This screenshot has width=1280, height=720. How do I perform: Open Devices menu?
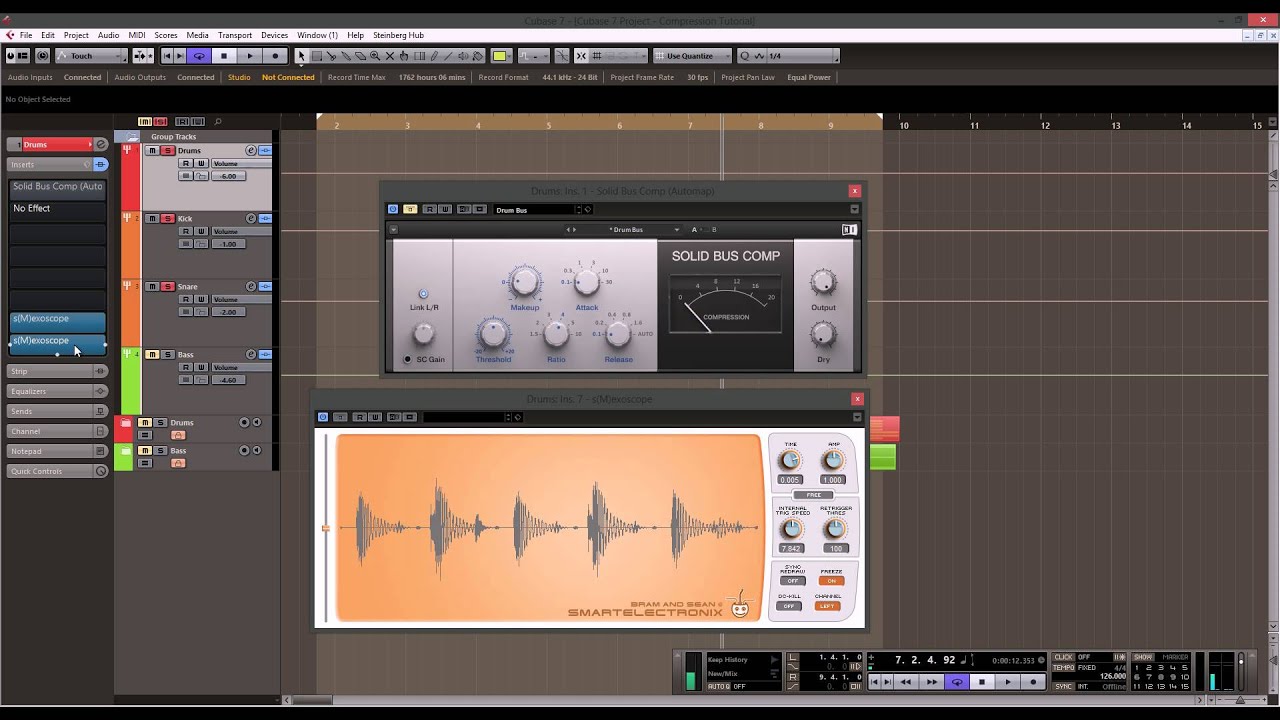(x=274, y=35)
